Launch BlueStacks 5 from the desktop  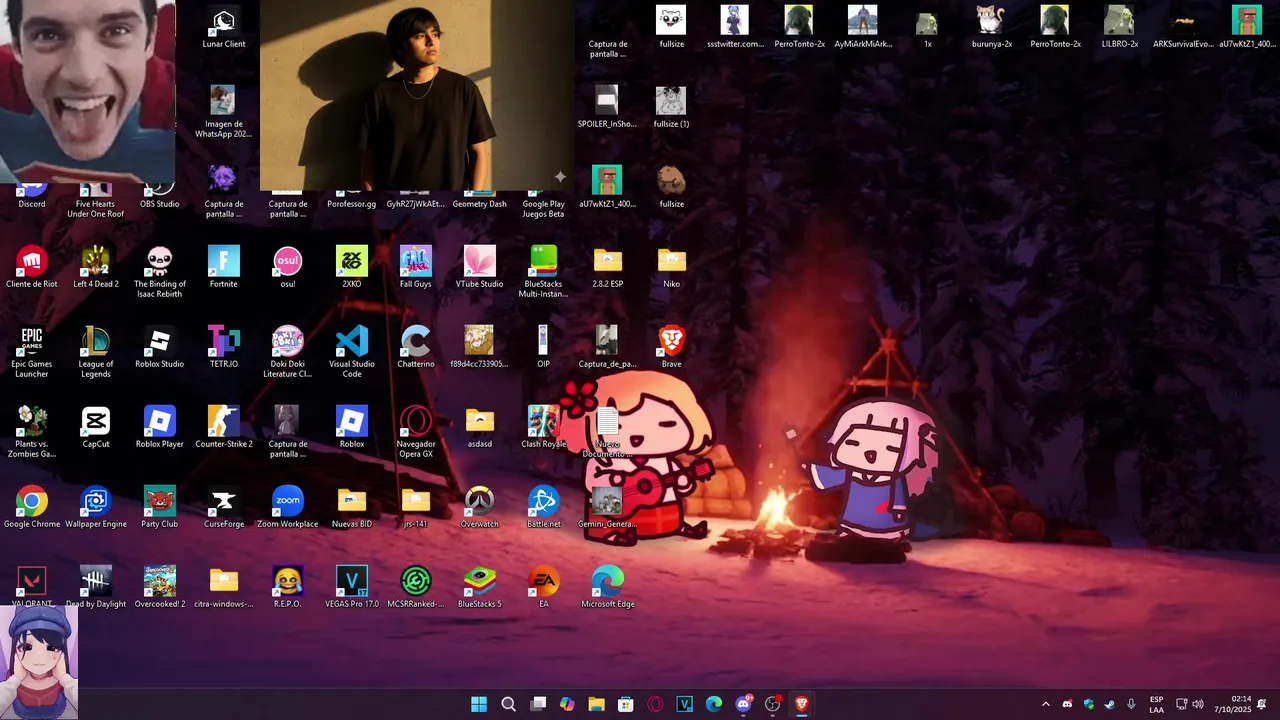point(480,588)
